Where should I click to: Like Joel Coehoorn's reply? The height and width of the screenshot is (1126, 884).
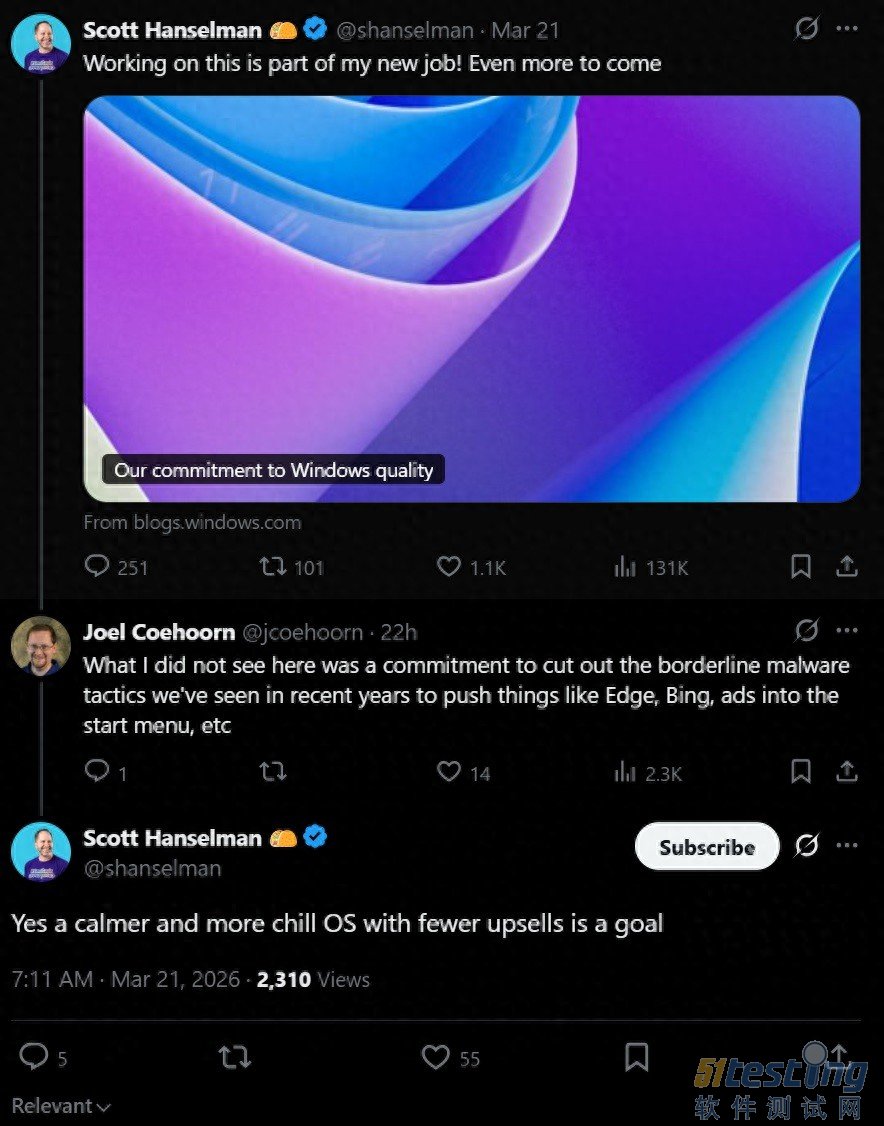(x=450, y=771)
